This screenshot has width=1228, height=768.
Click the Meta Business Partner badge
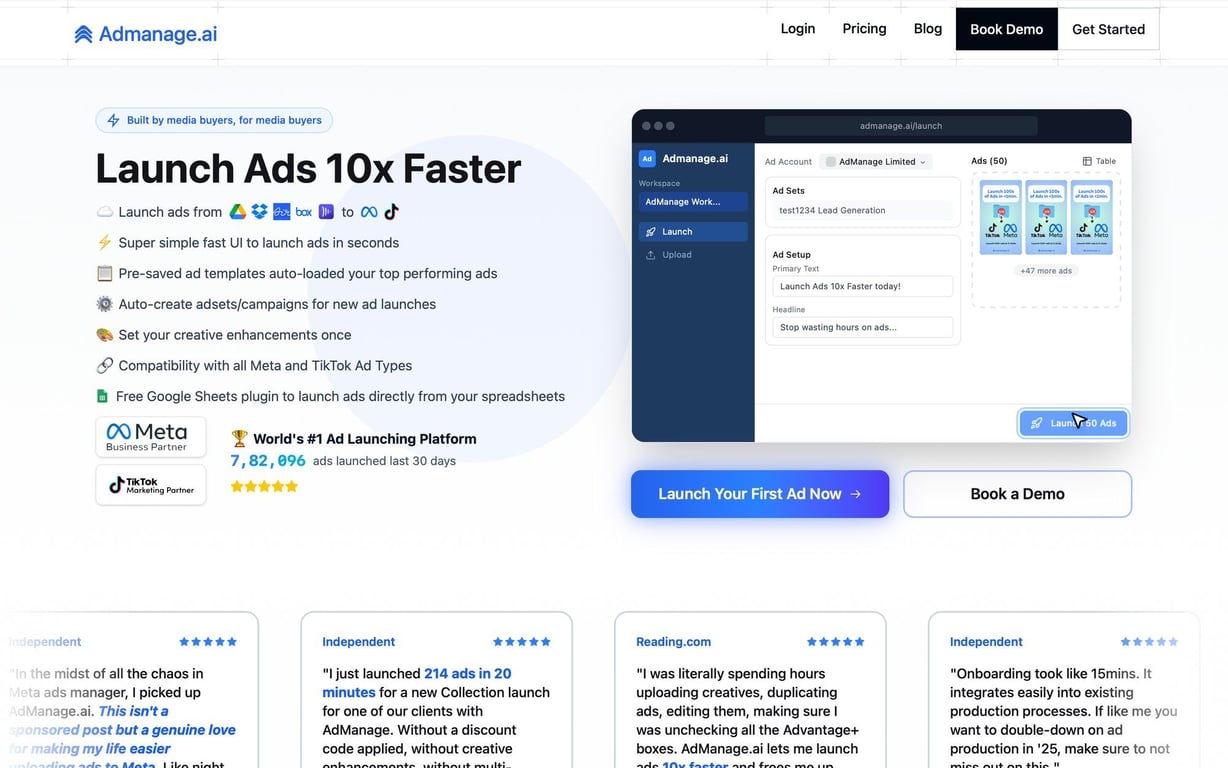[151, 437]
